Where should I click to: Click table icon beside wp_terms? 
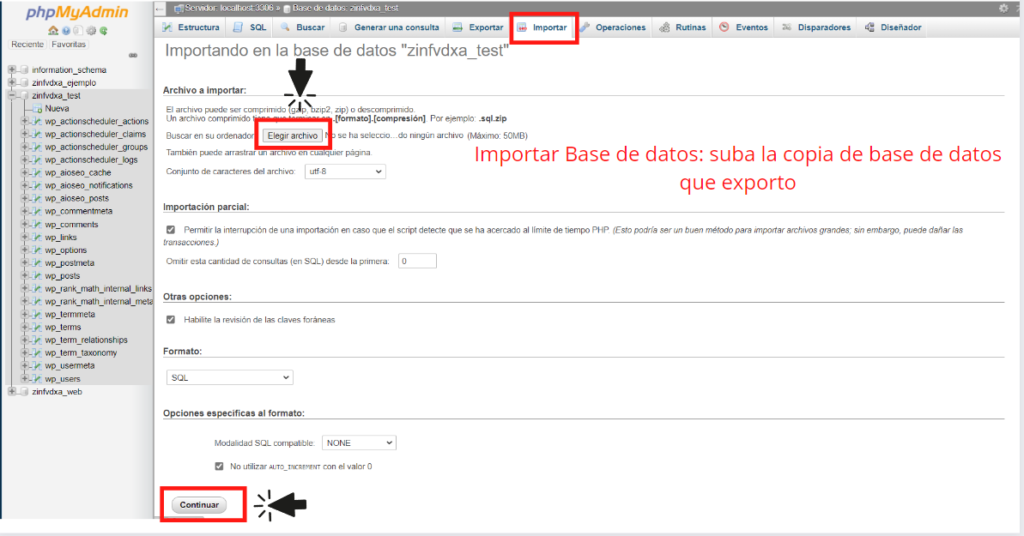coord(37,327)
